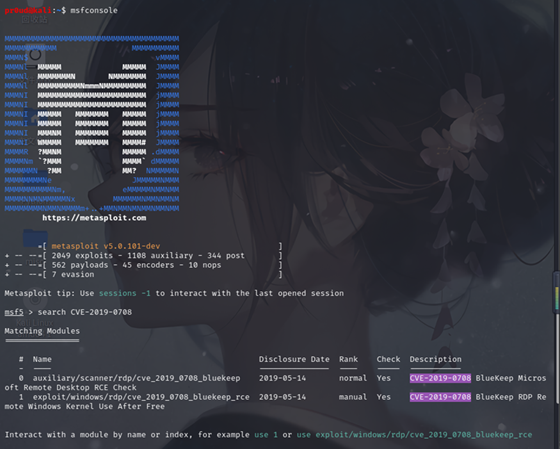Click the orange metasploit v5.0.101-dev version text
The height and width of the screenshot is (449, 560).
[x=106, y=246]
